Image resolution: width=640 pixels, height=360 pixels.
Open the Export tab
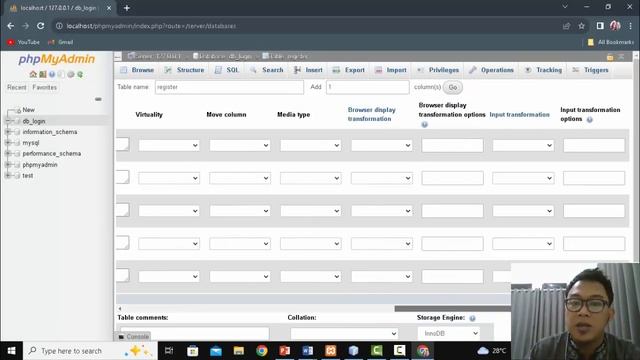click(x=349, y=70)
